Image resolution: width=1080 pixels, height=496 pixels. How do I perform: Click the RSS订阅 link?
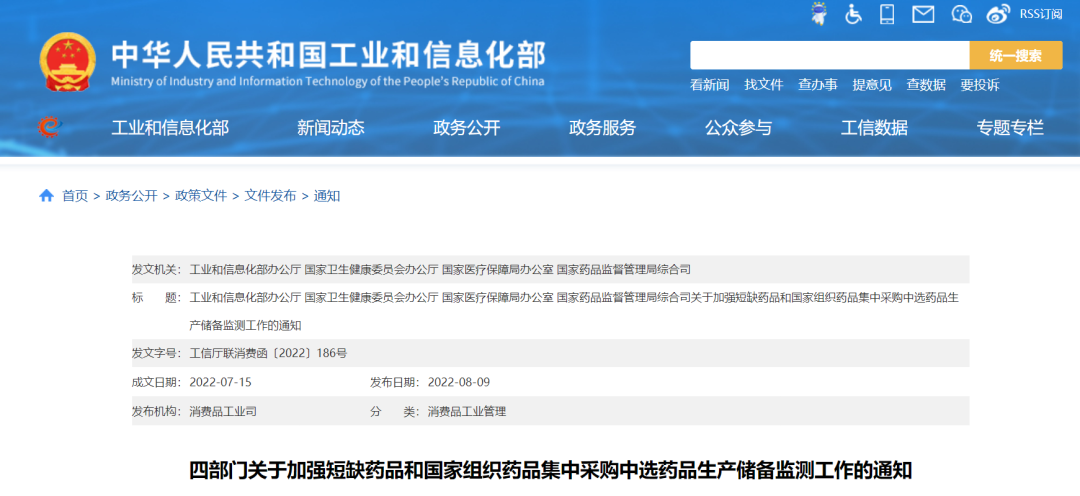click(1040, 14)
